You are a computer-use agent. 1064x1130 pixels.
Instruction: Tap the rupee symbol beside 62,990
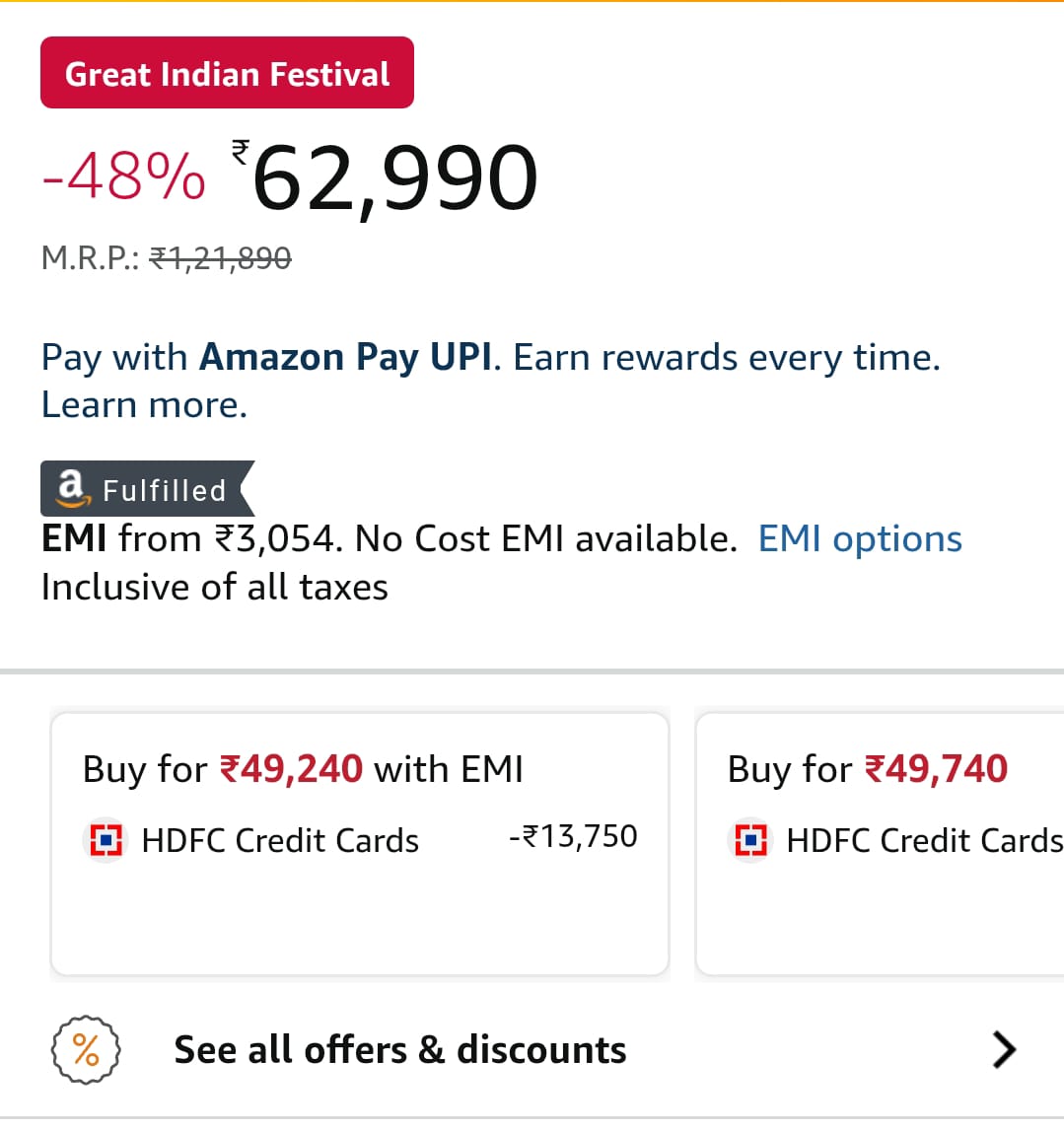click(241, 151)
